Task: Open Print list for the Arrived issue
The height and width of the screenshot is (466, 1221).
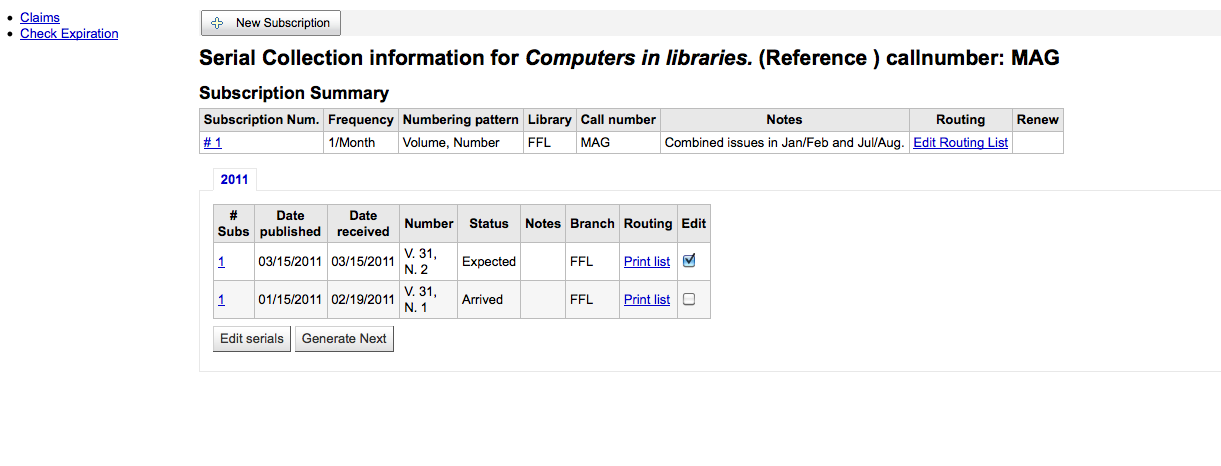Action: pyautogui.click(x=646, y=300)
